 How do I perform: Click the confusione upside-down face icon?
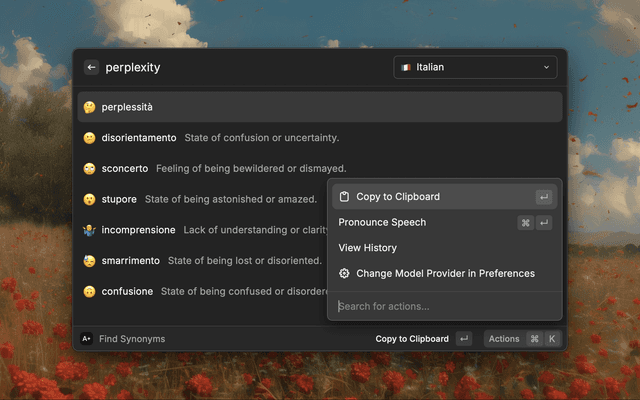click(x=89, y=291)
